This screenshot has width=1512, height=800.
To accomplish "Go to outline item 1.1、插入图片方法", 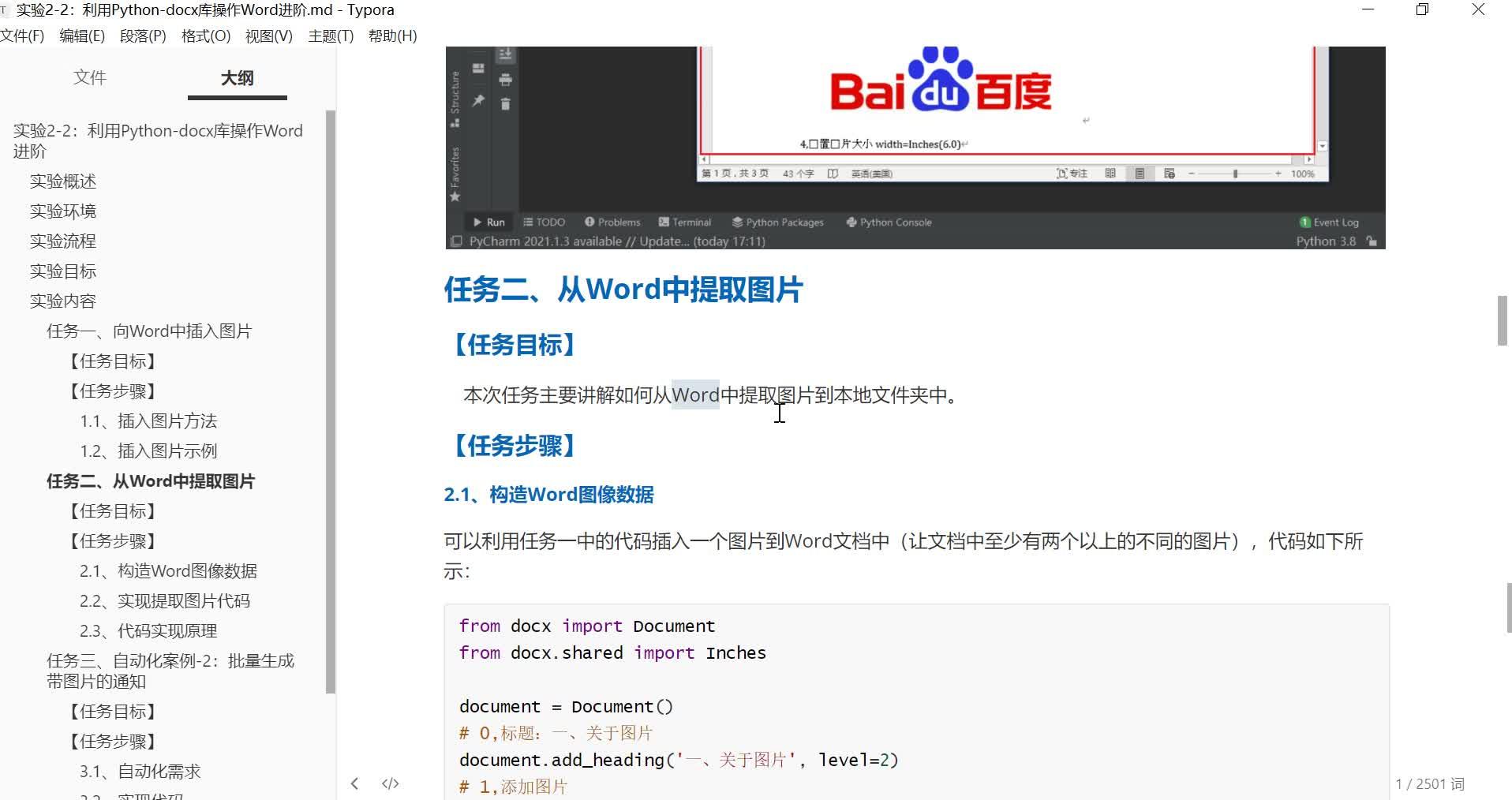I will click(x=148, y=421).
